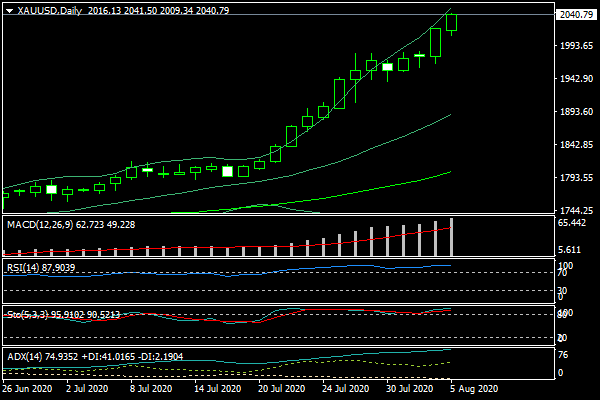Click the tallest rightmost MACD histogram bar
The height and width of the screenshot is (400, 600).
point(452,236)
